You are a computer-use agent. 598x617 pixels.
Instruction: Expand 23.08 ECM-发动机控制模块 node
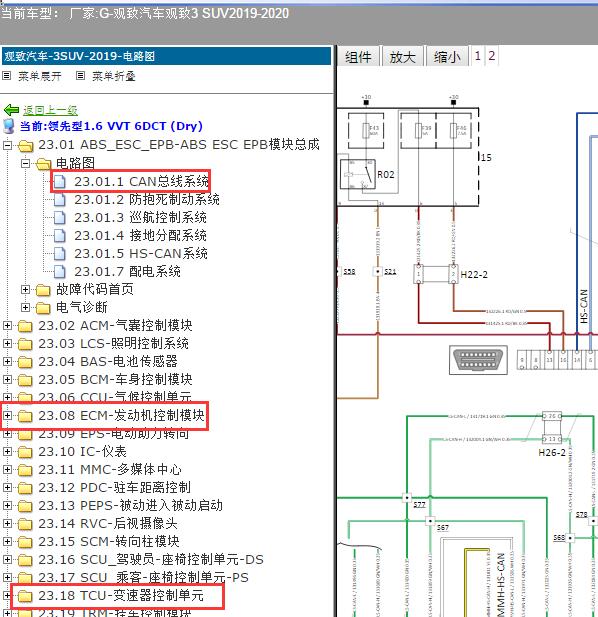coord(7,415)
